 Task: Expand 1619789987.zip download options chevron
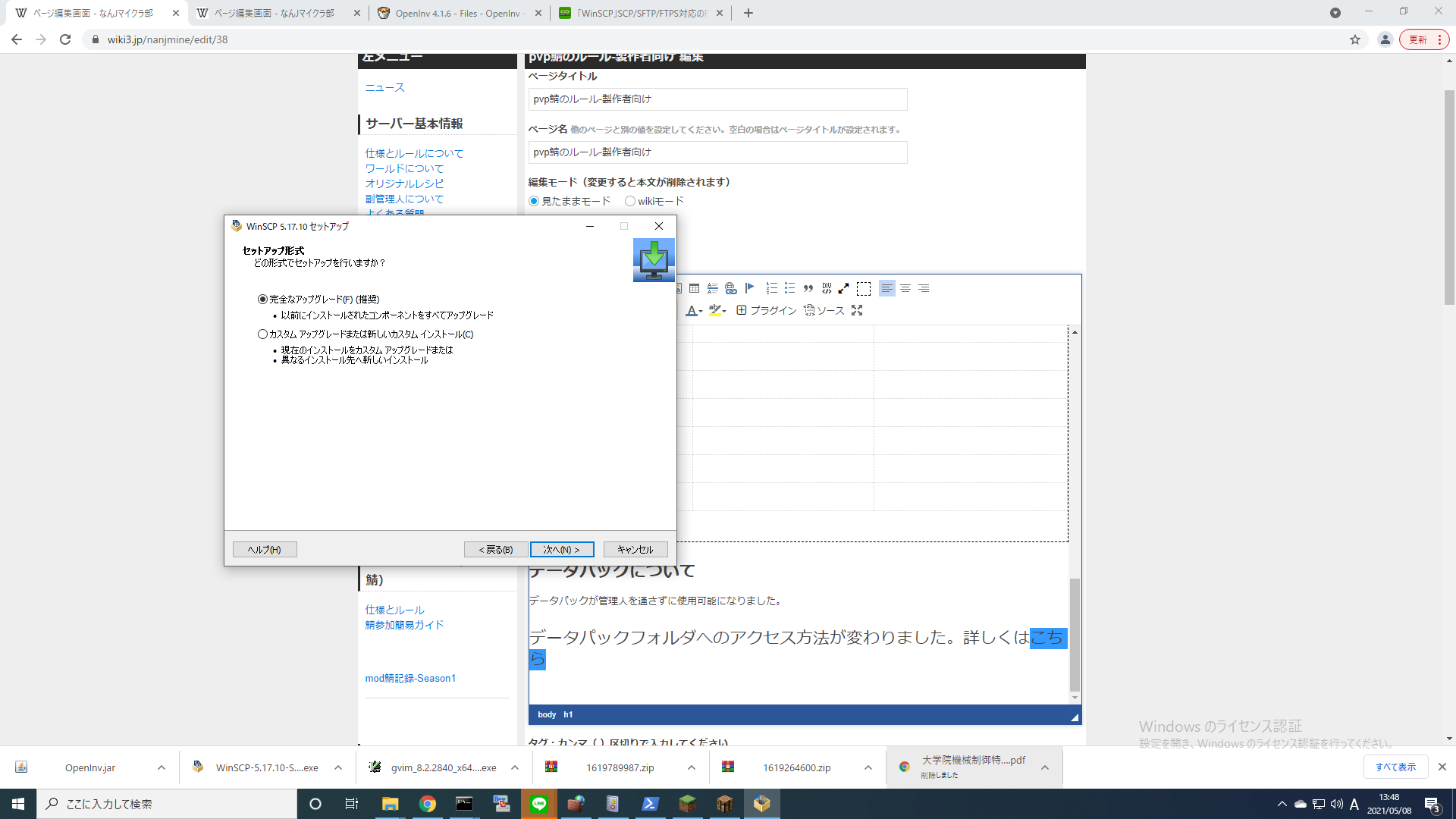click(692, 767)
